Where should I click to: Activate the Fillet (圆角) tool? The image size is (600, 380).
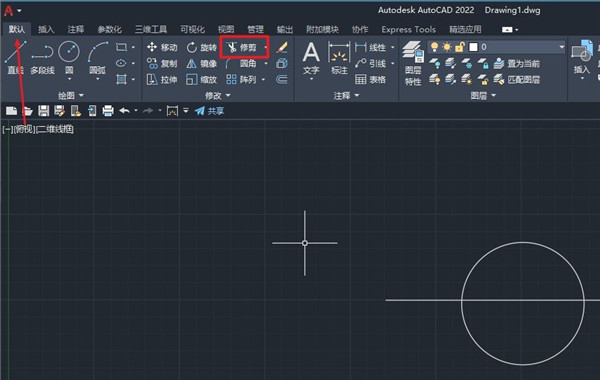tap(242, 63)
